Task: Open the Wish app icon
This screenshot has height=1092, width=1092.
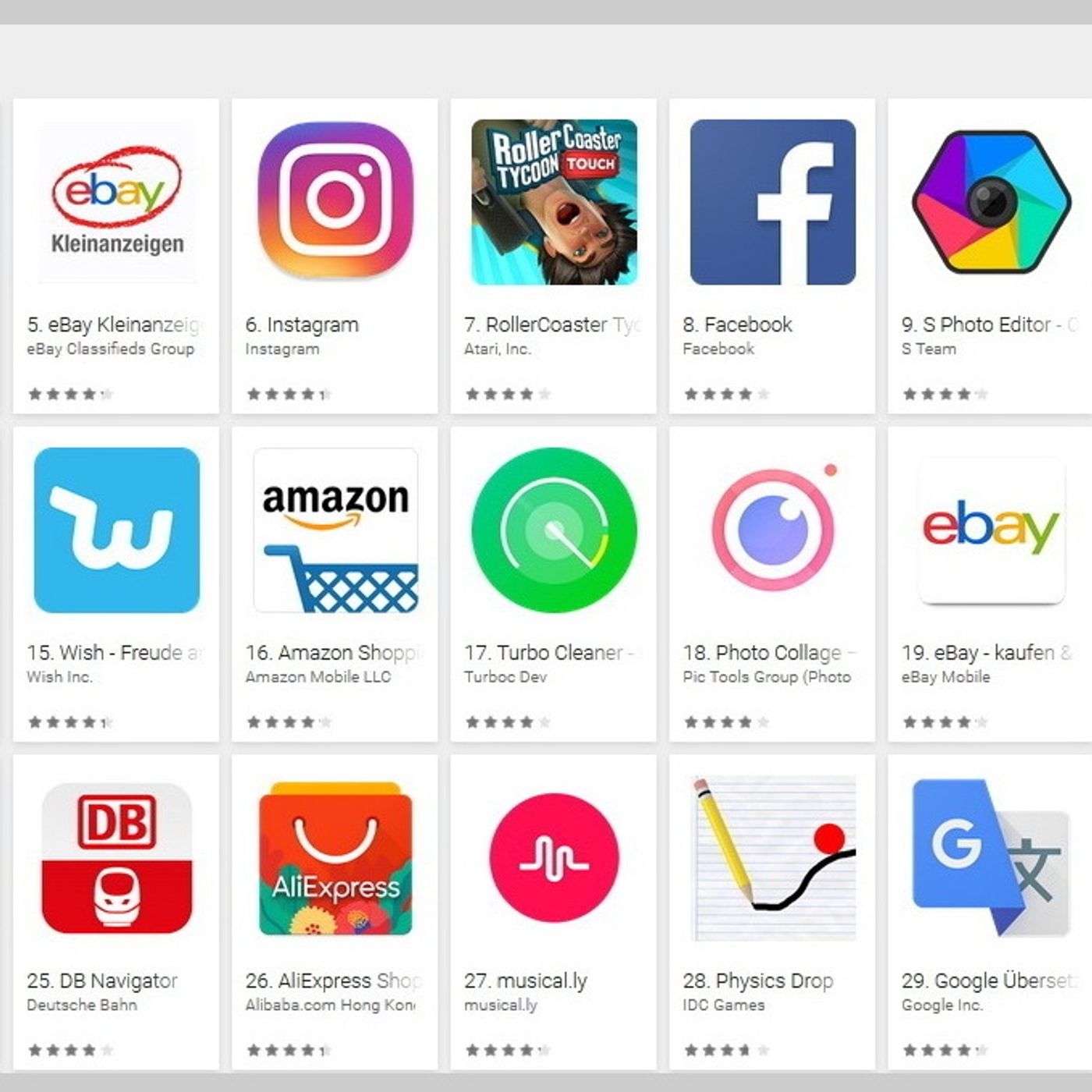Action: pyautogui.click(x=117, y=530)
